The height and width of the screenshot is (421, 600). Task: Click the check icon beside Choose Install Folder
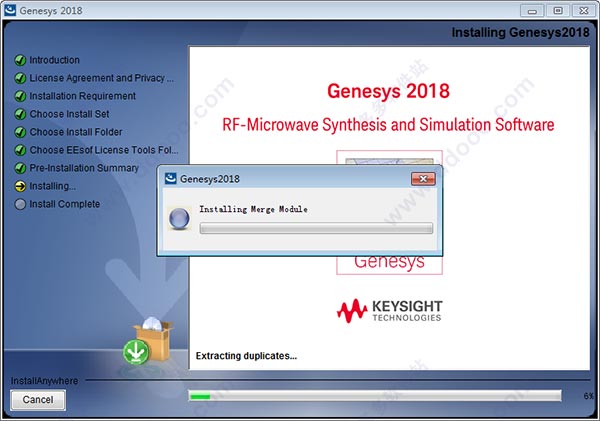pyautogui.click(x=20, y=132)
